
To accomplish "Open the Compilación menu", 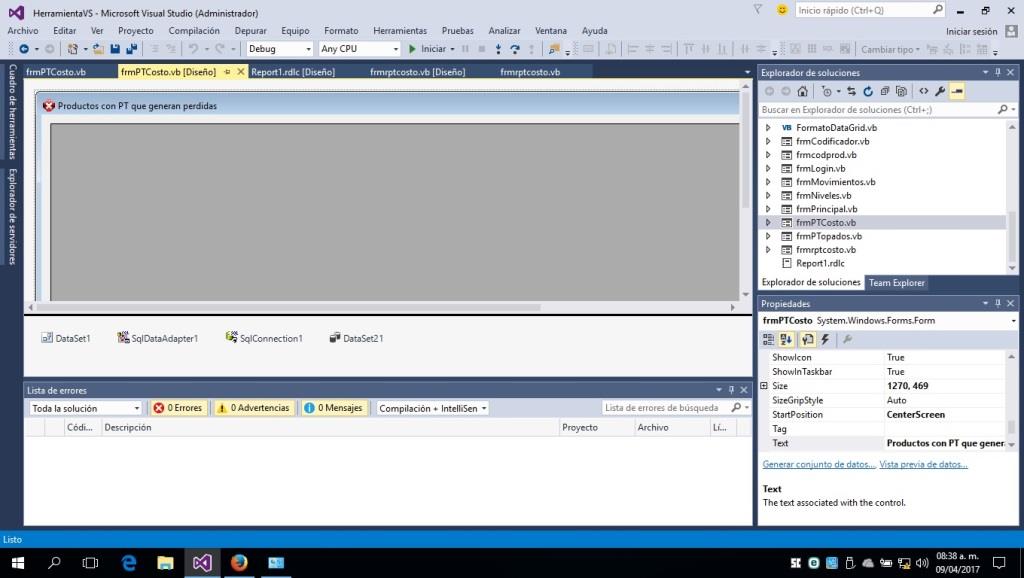I will (194, 31).
